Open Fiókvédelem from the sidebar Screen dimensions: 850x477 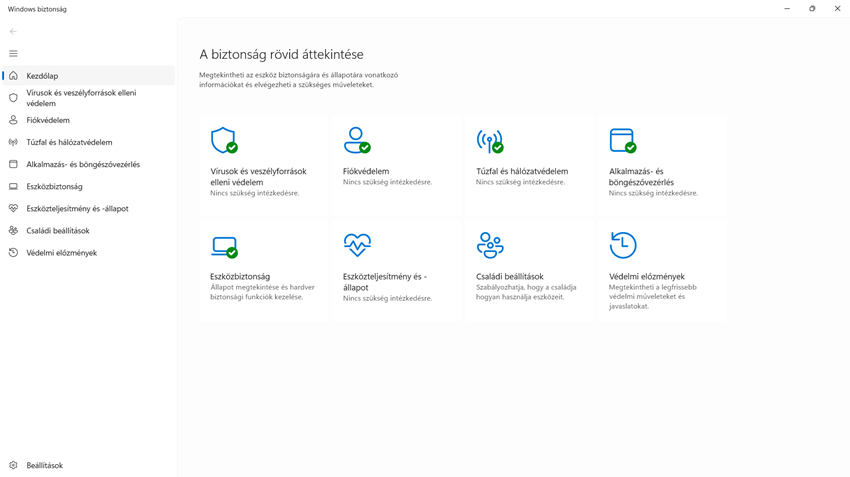coord(89,120)
